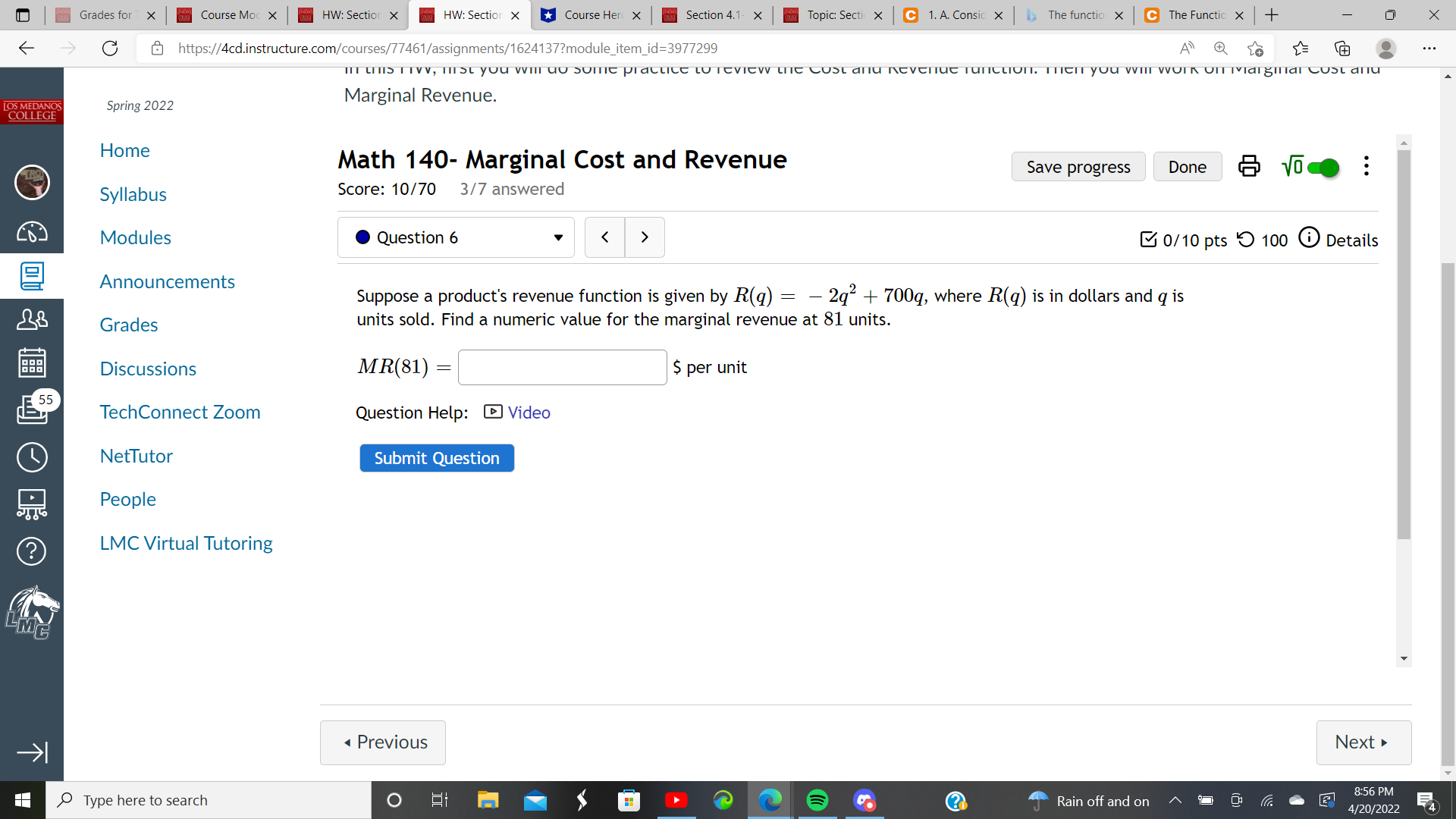
Task: Open the Canvas Calendar sidebar icon
Action: pyautogui.click(x=32, y=362)
